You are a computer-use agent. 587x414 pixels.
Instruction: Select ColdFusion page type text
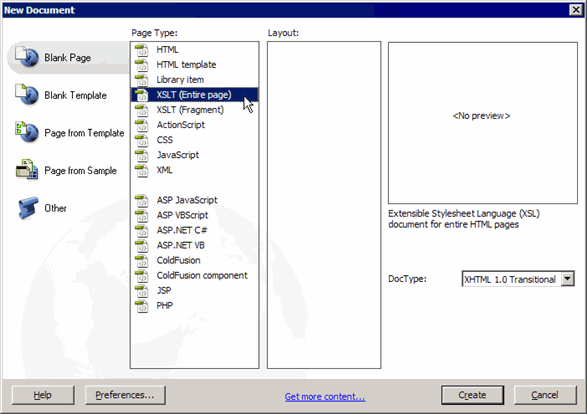pyautogui.click(x=178, y=260)
